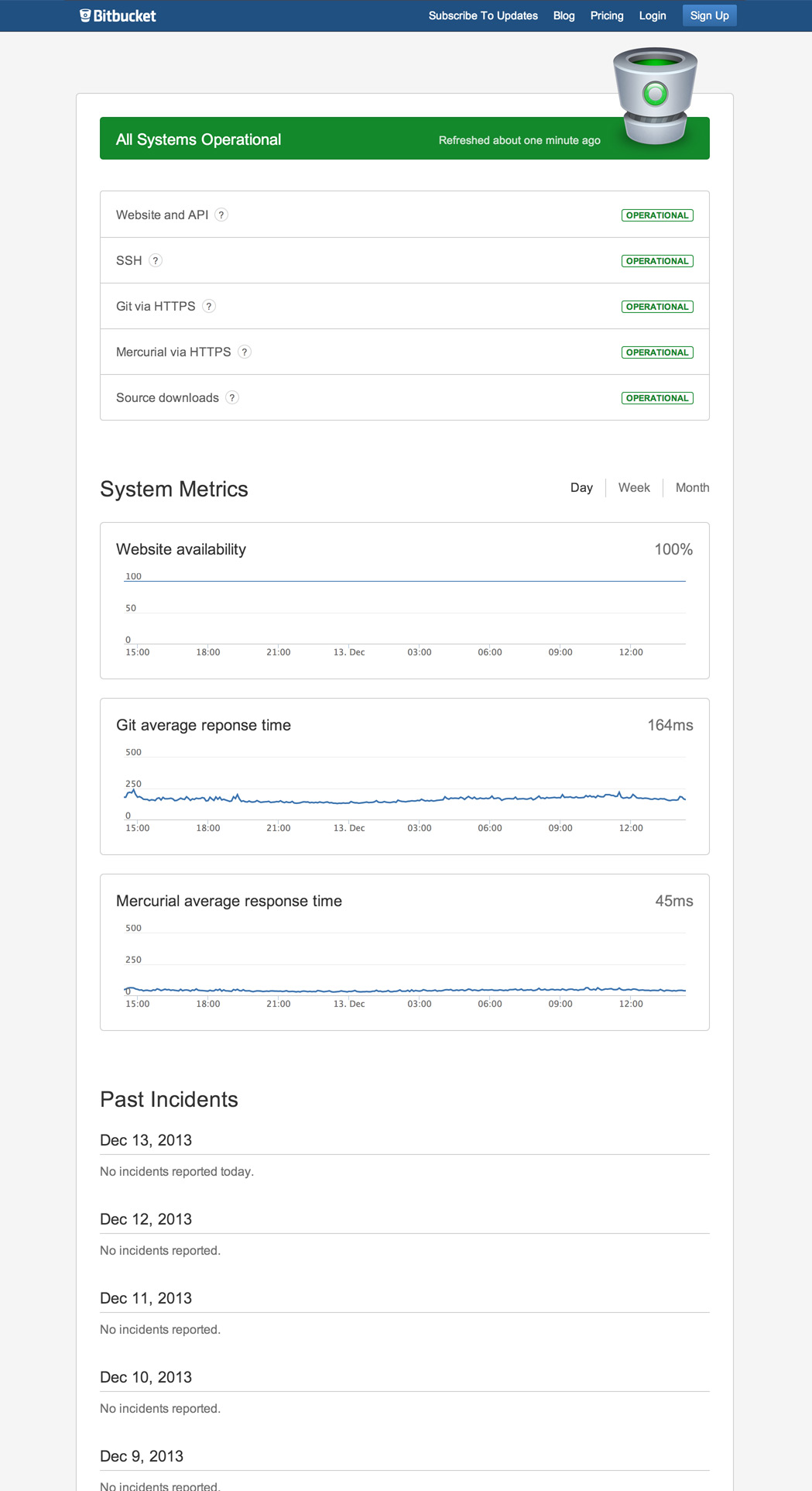Click the Bitbucket logo in the navbar
This screenshot has width=812, height=1491.
click(x=118, y=15)
